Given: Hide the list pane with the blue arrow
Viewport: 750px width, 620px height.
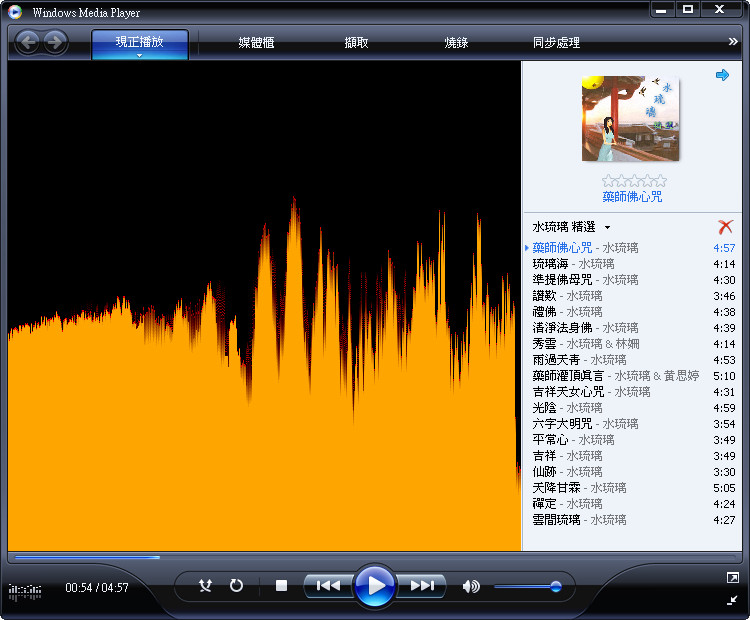Looking at the screenshot, I should (722, 75).
